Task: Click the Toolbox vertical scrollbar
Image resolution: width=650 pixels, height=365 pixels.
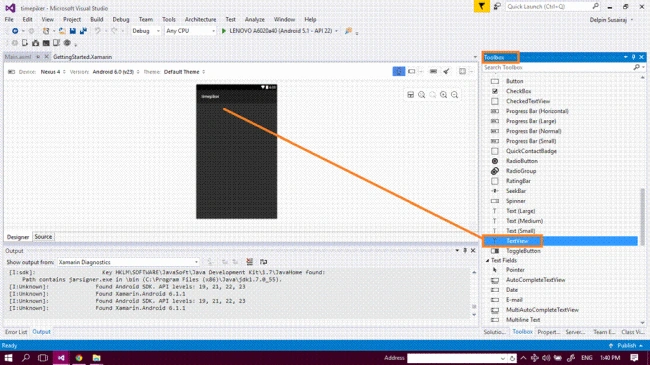Action: pyautogui.click(x=643, y=216)
